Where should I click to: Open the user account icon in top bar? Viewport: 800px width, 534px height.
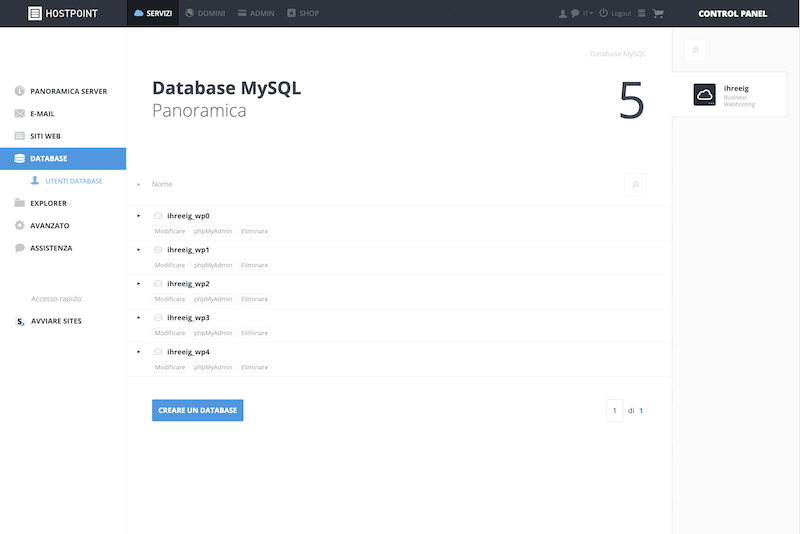coord(563,14)
